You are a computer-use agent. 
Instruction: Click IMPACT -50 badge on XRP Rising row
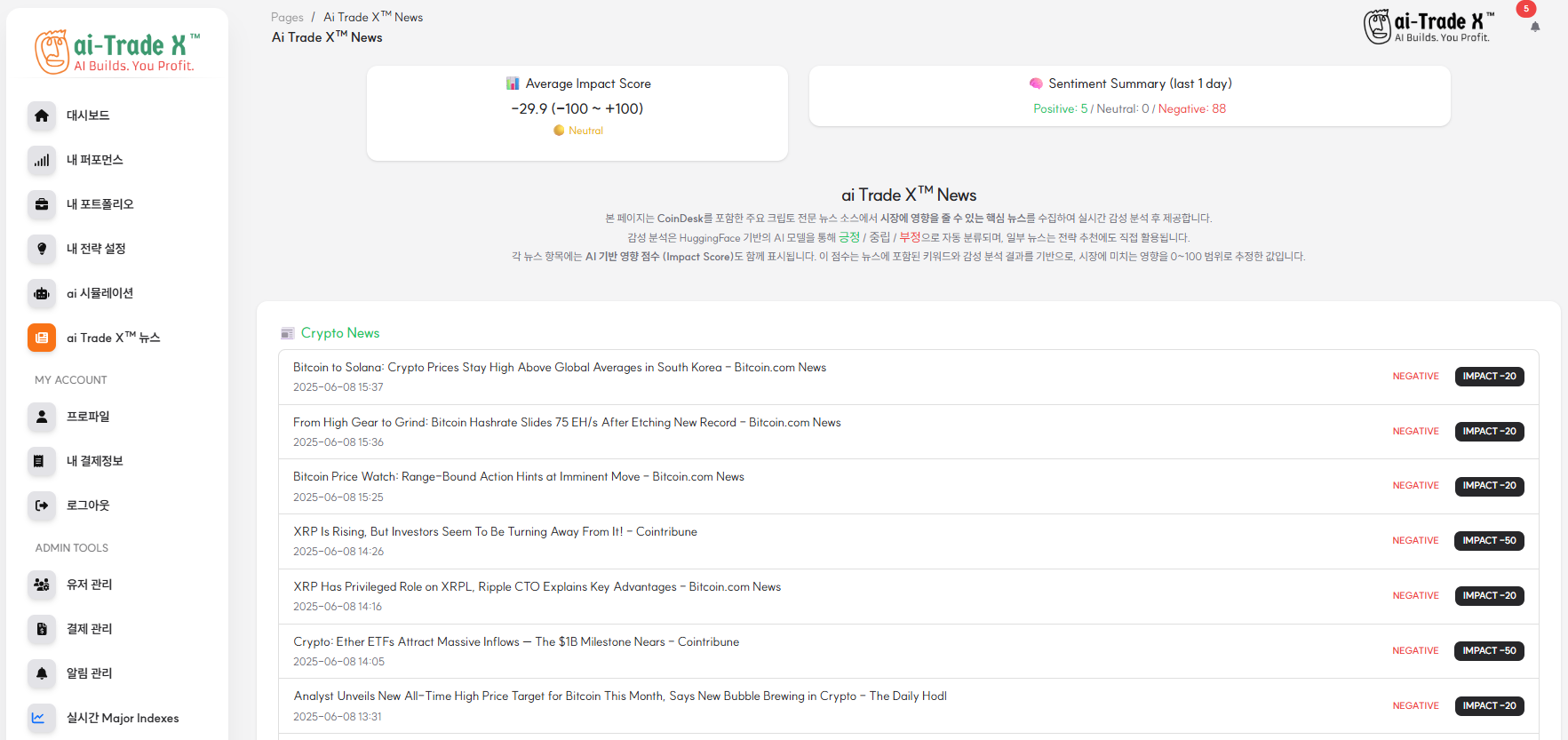[x=1489, y=540]
